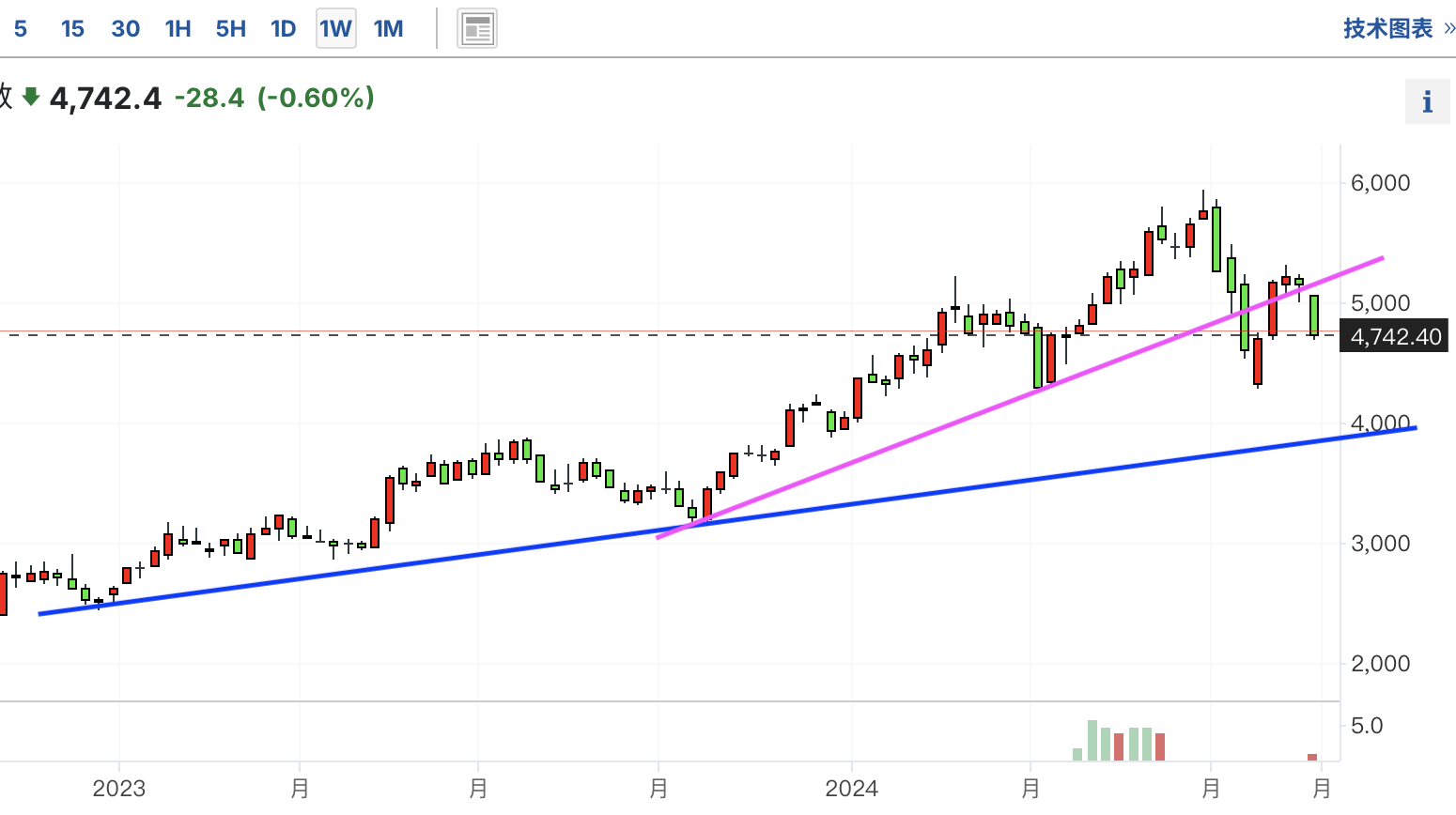Image resolution: width=1456 pixels, height=815 pixels.
Task: Click the green down arrow indicator
Action: (31, 96)
